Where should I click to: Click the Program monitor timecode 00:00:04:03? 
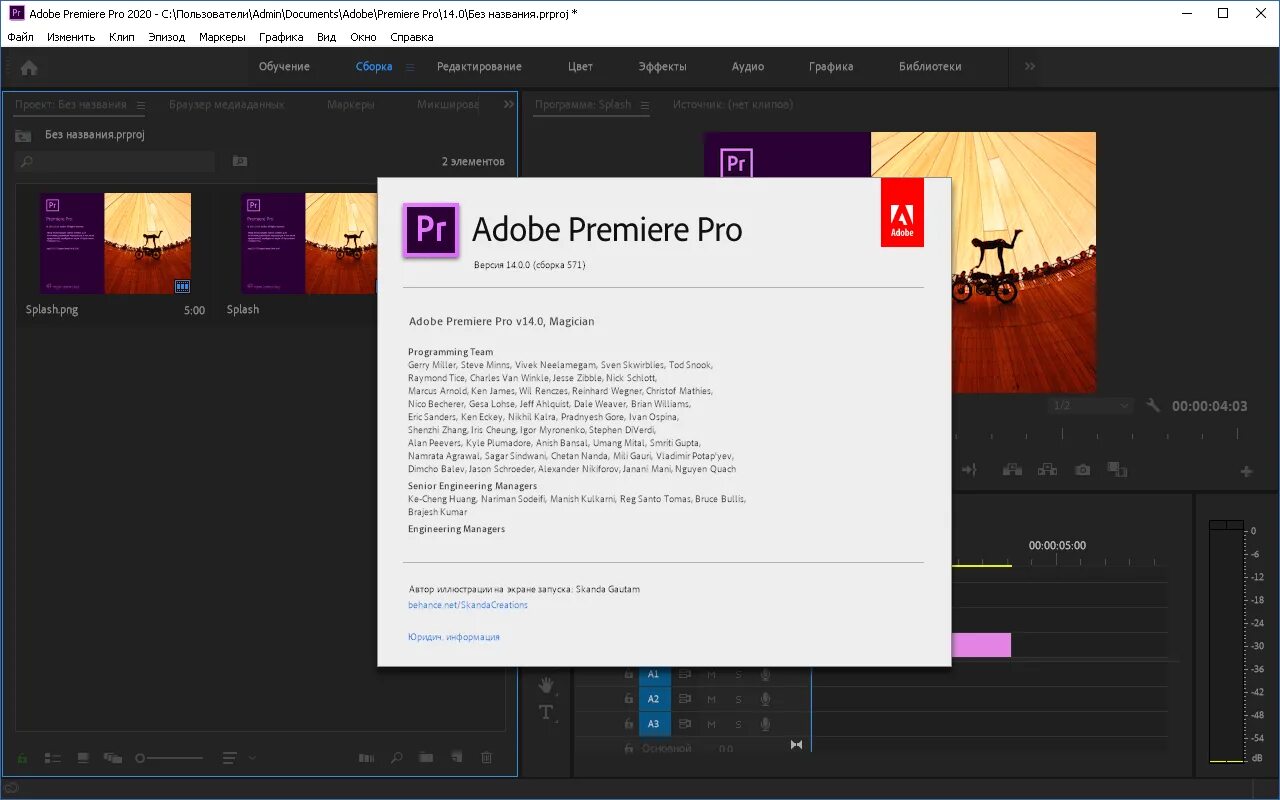click(1210, 406)
